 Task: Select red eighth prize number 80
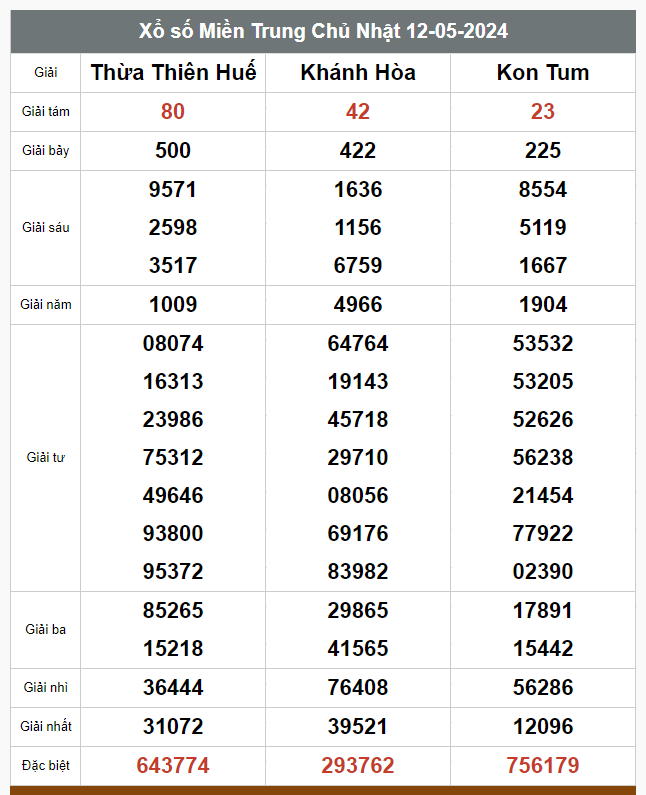point(173,111)
